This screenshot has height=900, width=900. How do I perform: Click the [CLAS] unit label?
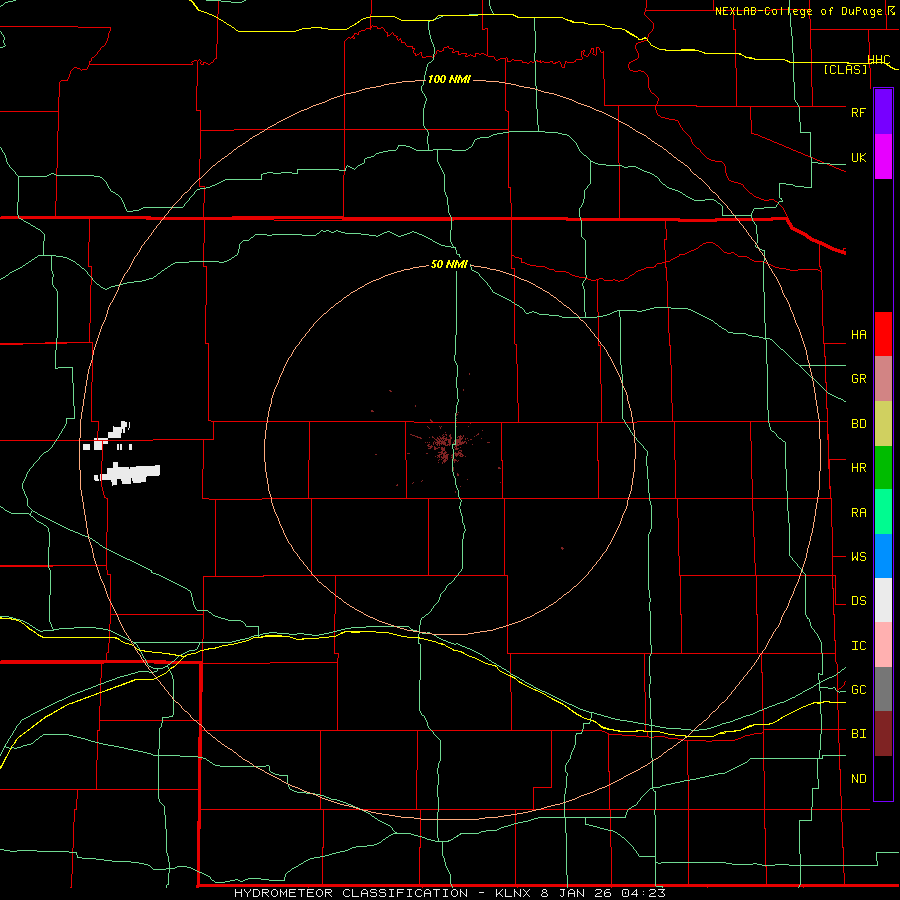coord(845,69)
